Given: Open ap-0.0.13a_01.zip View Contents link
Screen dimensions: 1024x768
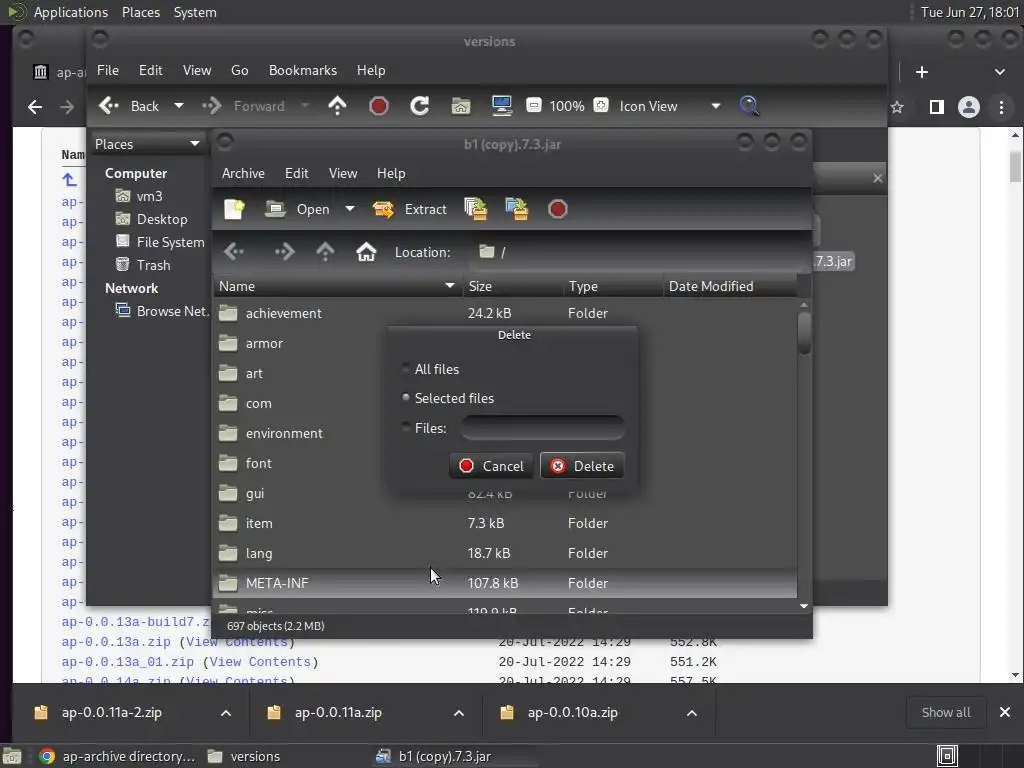Looking at the screenshot, I should [261, 662].
